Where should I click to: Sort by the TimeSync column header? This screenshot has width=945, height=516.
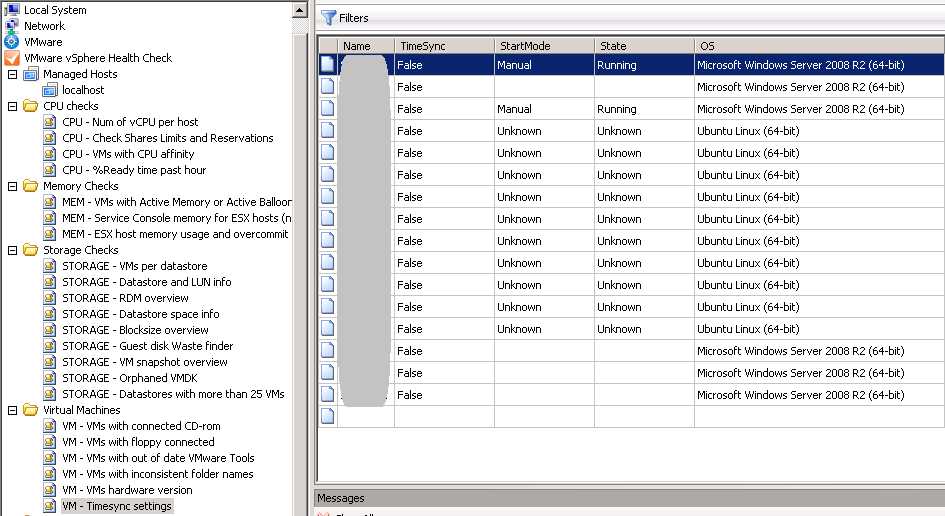pos(443,46)
